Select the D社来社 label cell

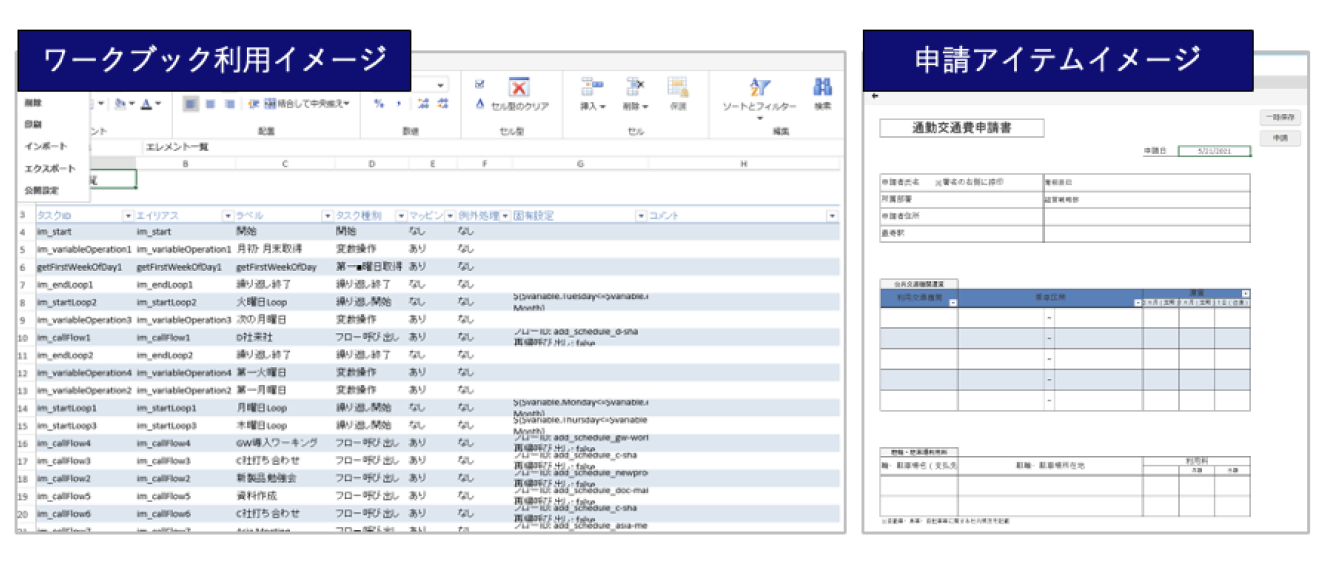284,338
